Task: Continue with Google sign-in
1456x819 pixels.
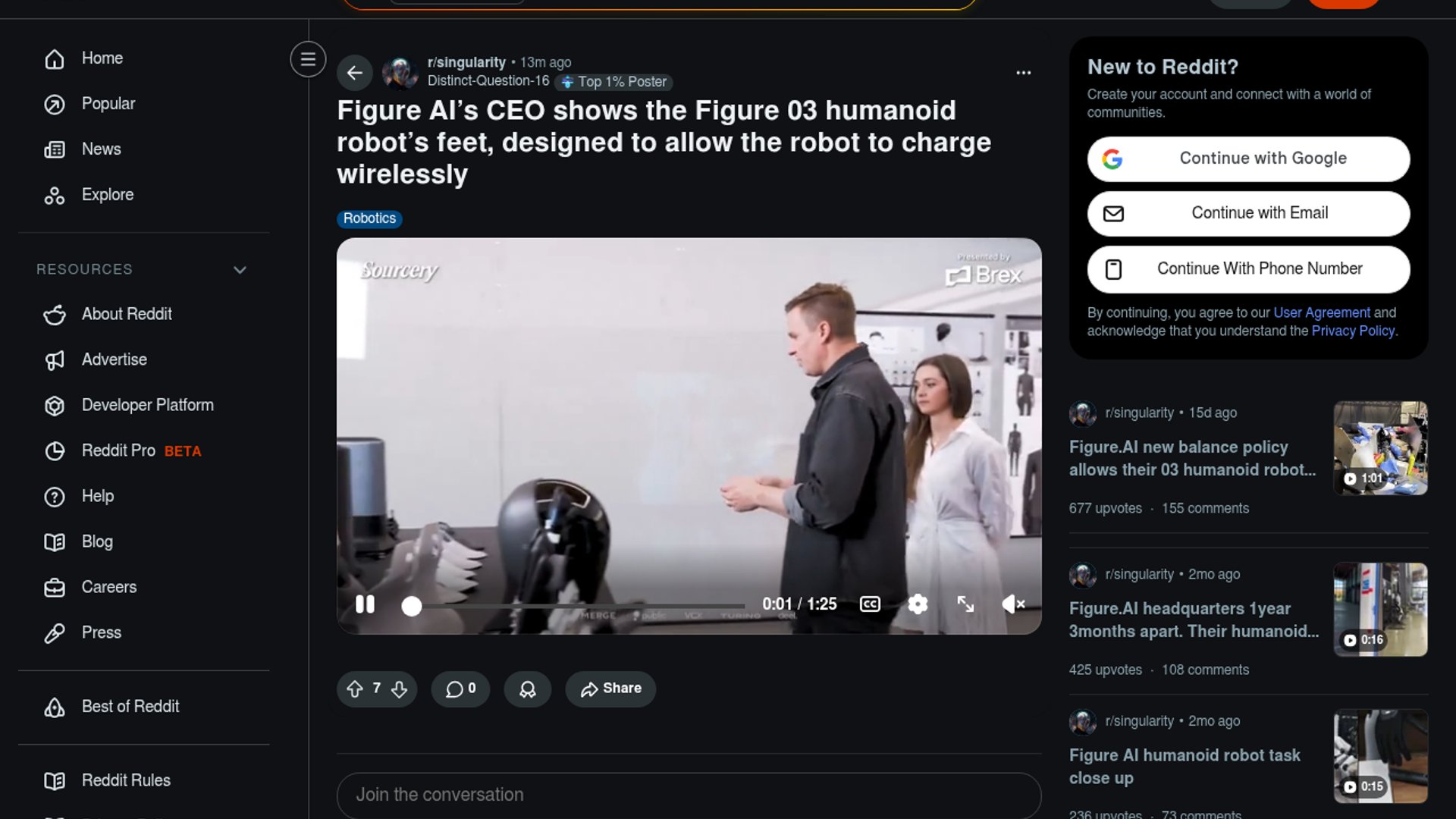Action: [x=1248, y=158]
